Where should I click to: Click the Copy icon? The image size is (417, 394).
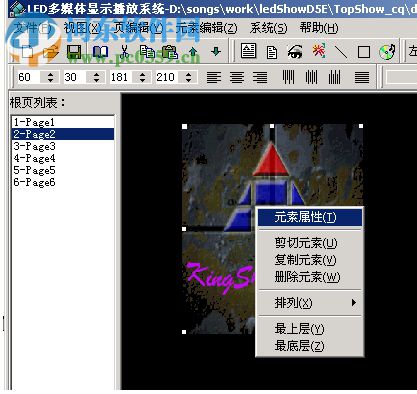[x=147, y=52]
